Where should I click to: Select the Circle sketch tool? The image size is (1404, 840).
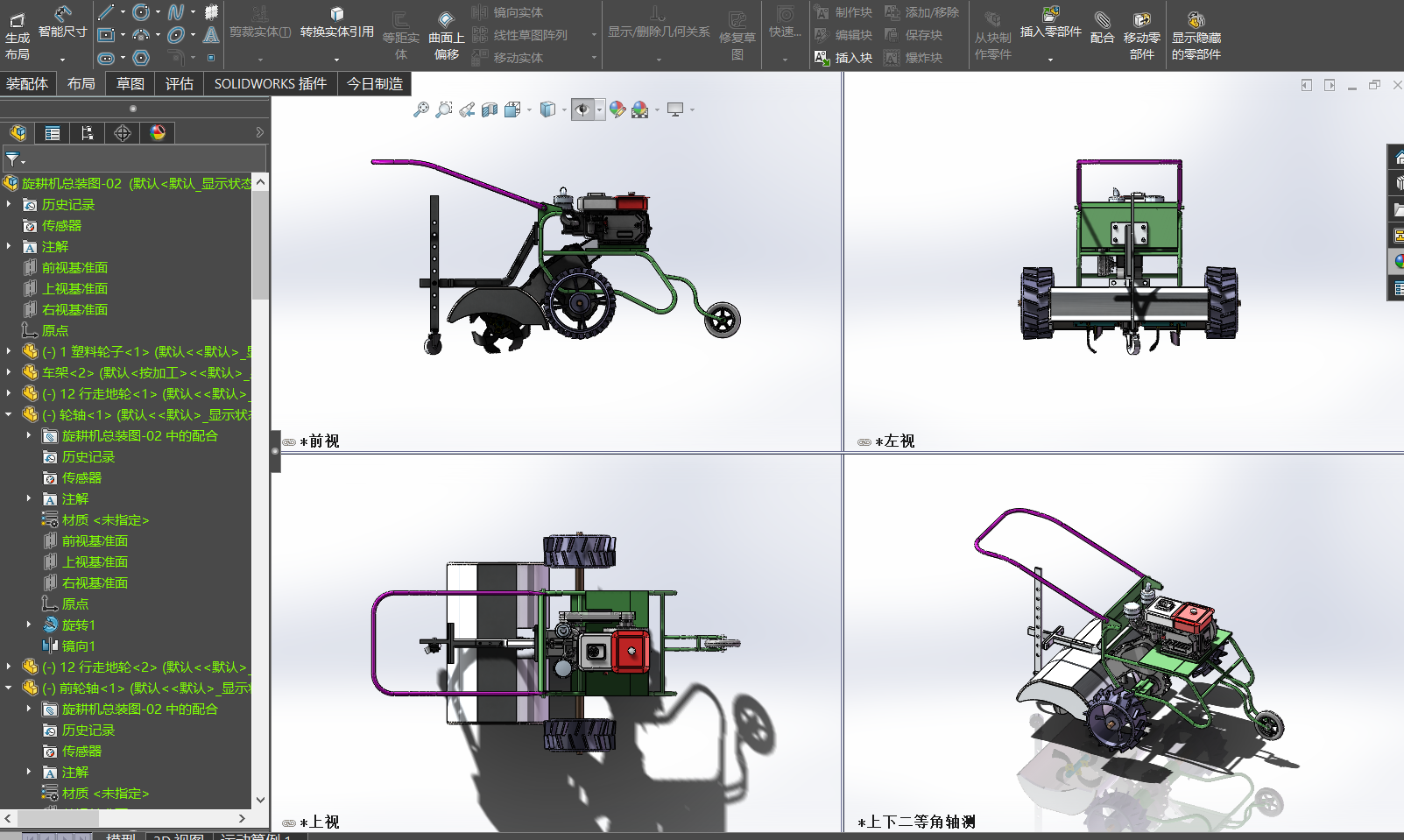point(141,12)
